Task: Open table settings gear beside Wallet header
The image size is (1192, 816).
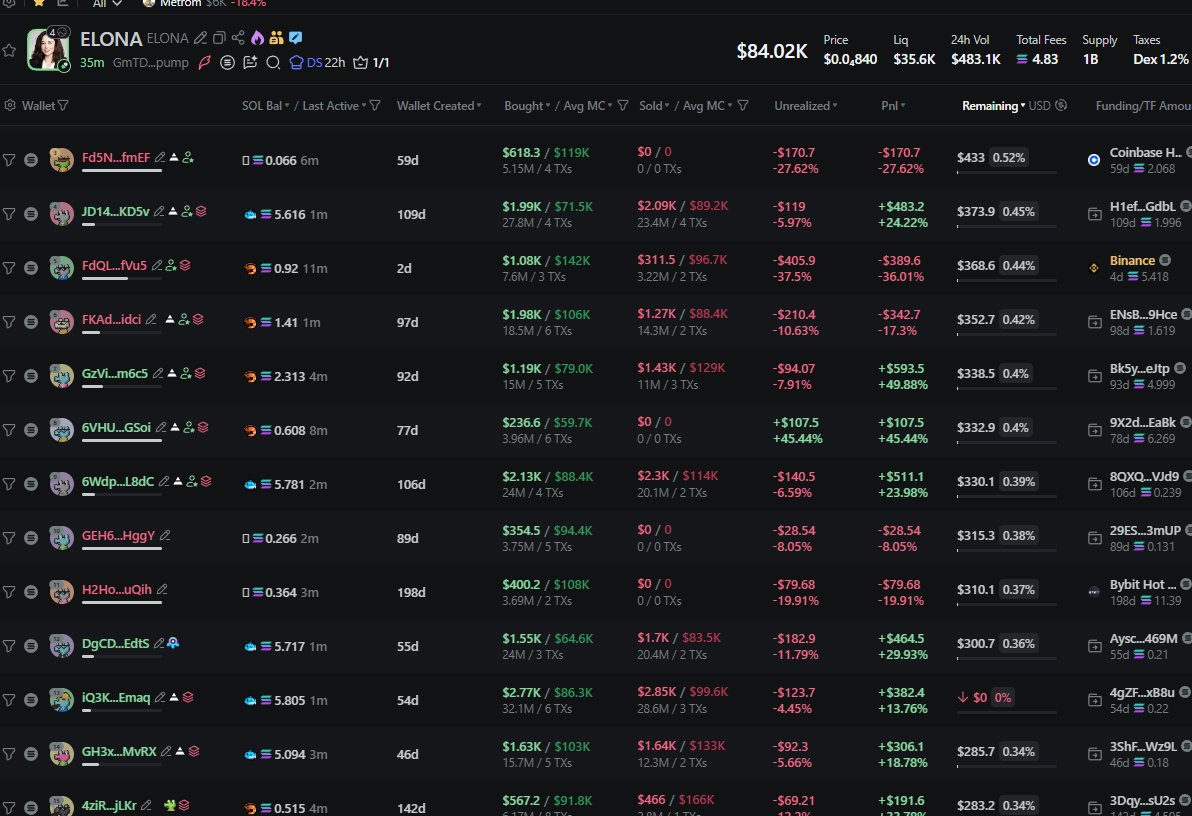Action: click(10, 105)
